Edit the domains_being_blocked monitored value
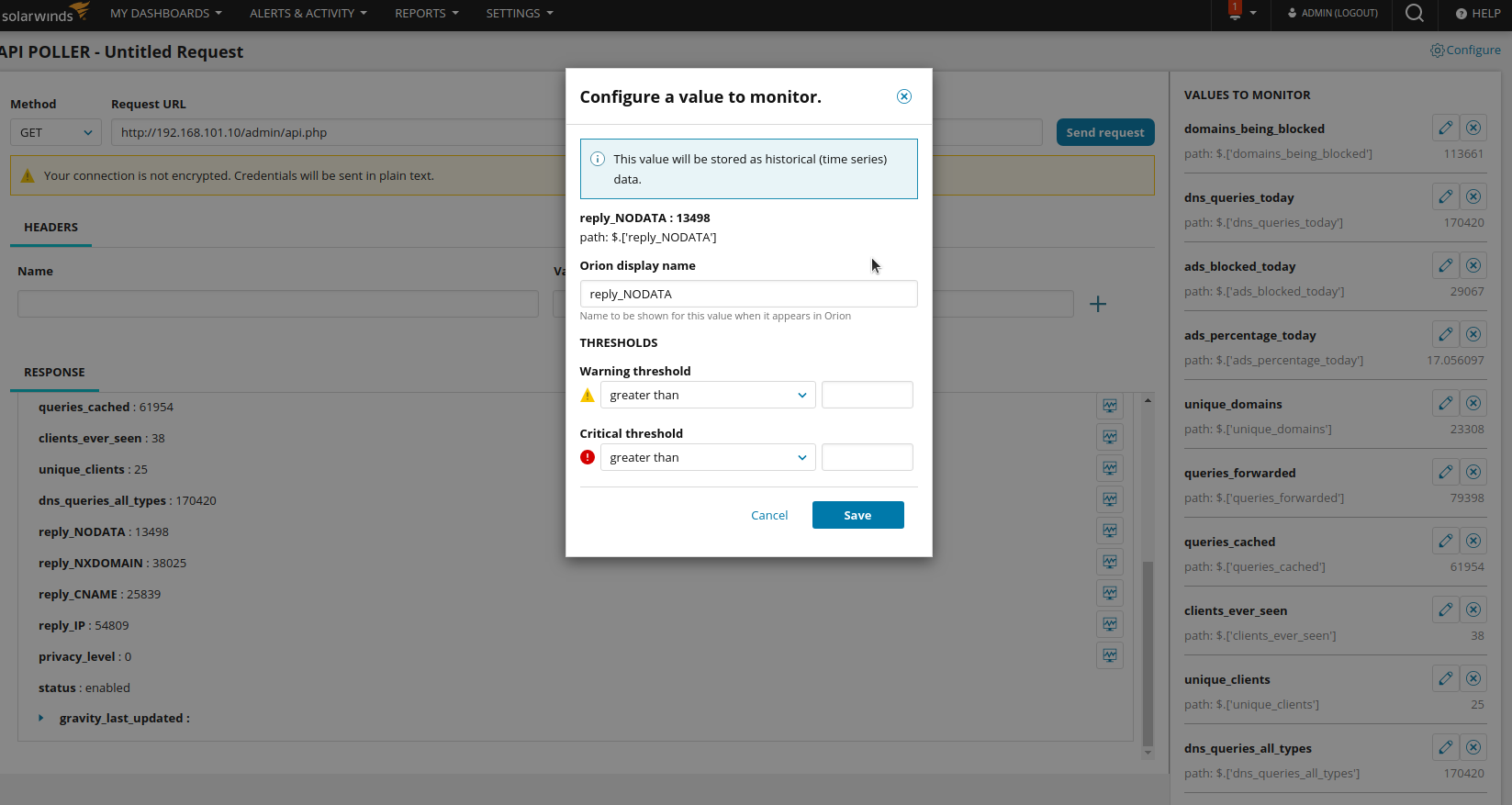This screenshot has height=805, width=1512. 1446,128
